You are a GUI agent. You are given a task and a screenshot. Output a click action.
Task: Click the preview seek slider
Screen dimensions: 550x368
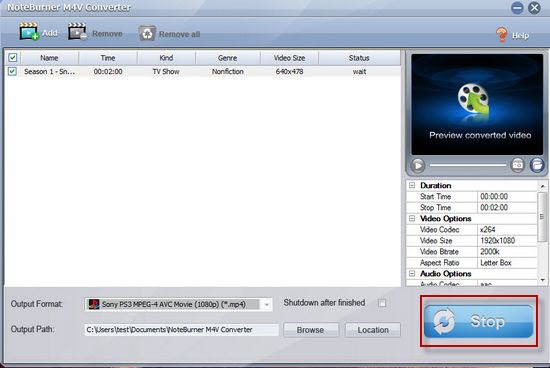point(468,165)
